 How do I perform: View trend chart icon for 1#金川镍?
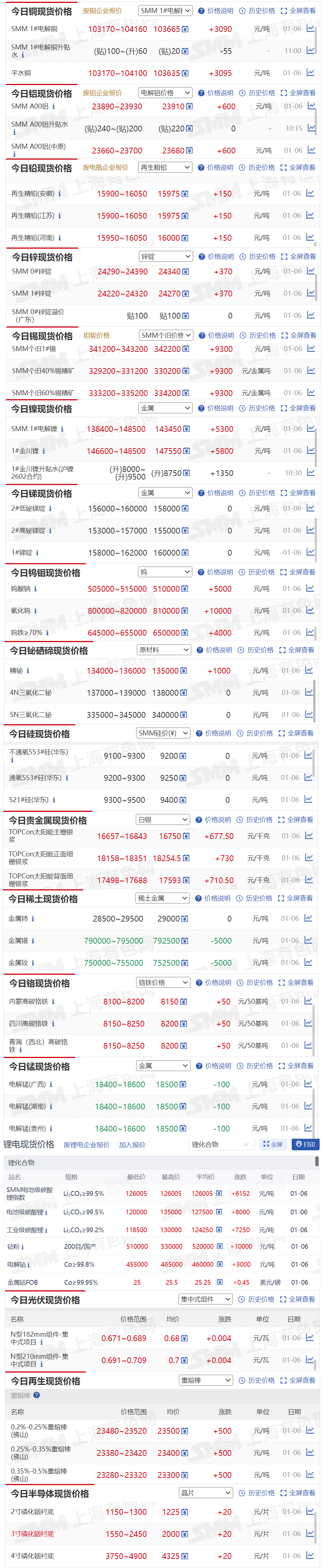[310, 450]
